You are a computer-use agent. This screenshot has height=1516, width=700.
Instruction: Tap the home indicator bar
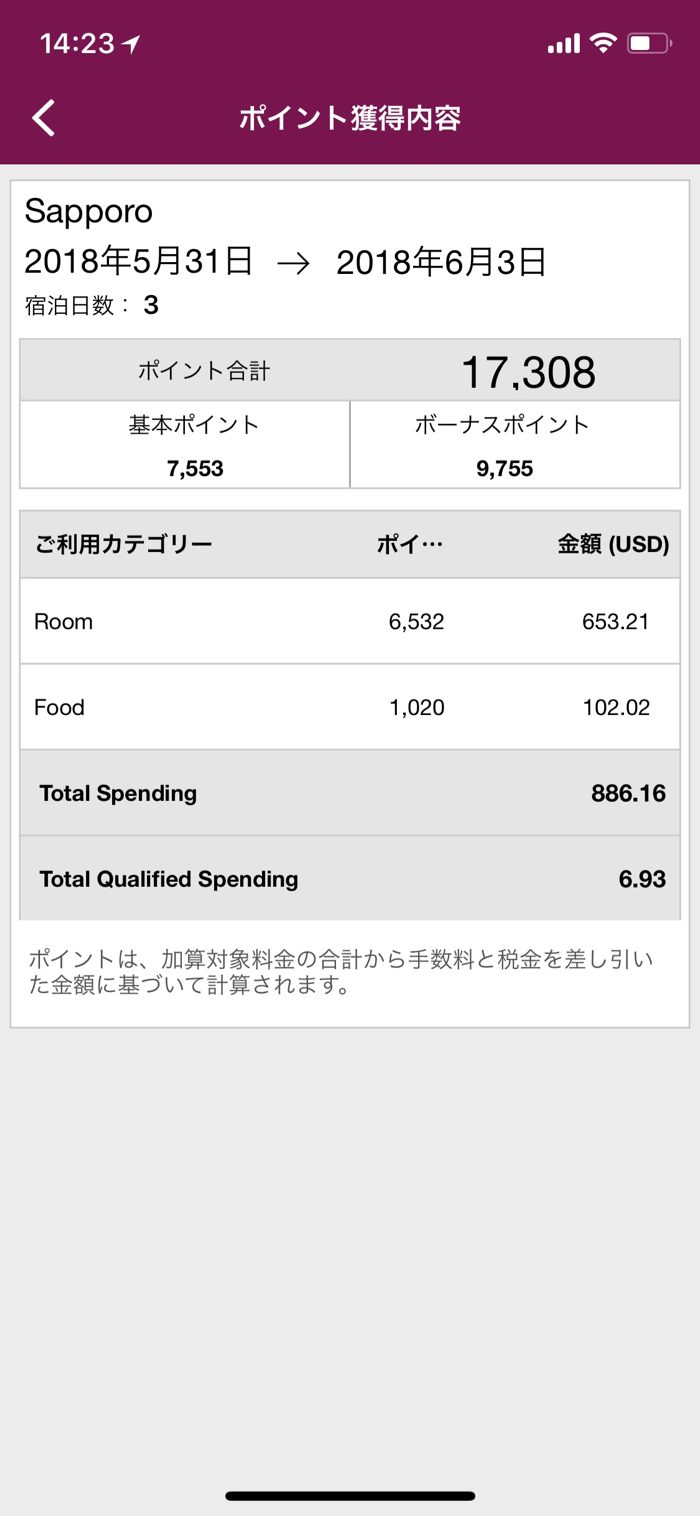350,1496
